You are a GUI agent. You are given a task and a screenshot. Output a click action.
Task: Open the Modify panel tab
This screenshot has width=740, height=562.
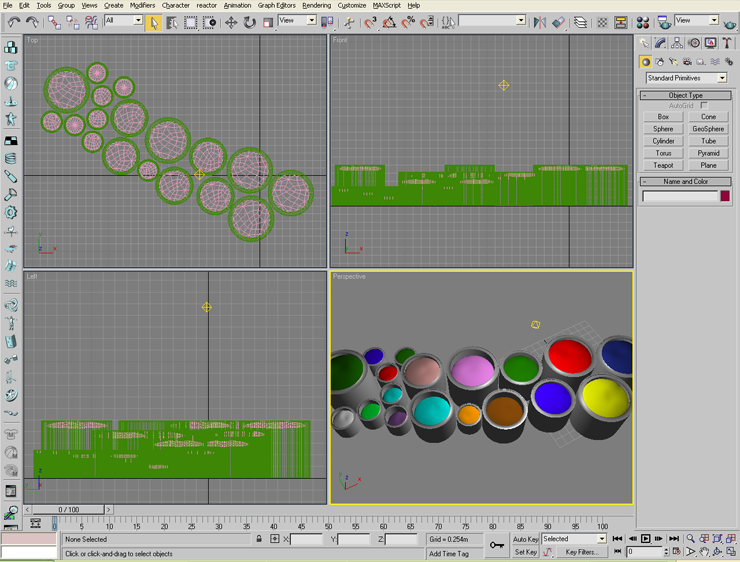[x=661, y=43]
